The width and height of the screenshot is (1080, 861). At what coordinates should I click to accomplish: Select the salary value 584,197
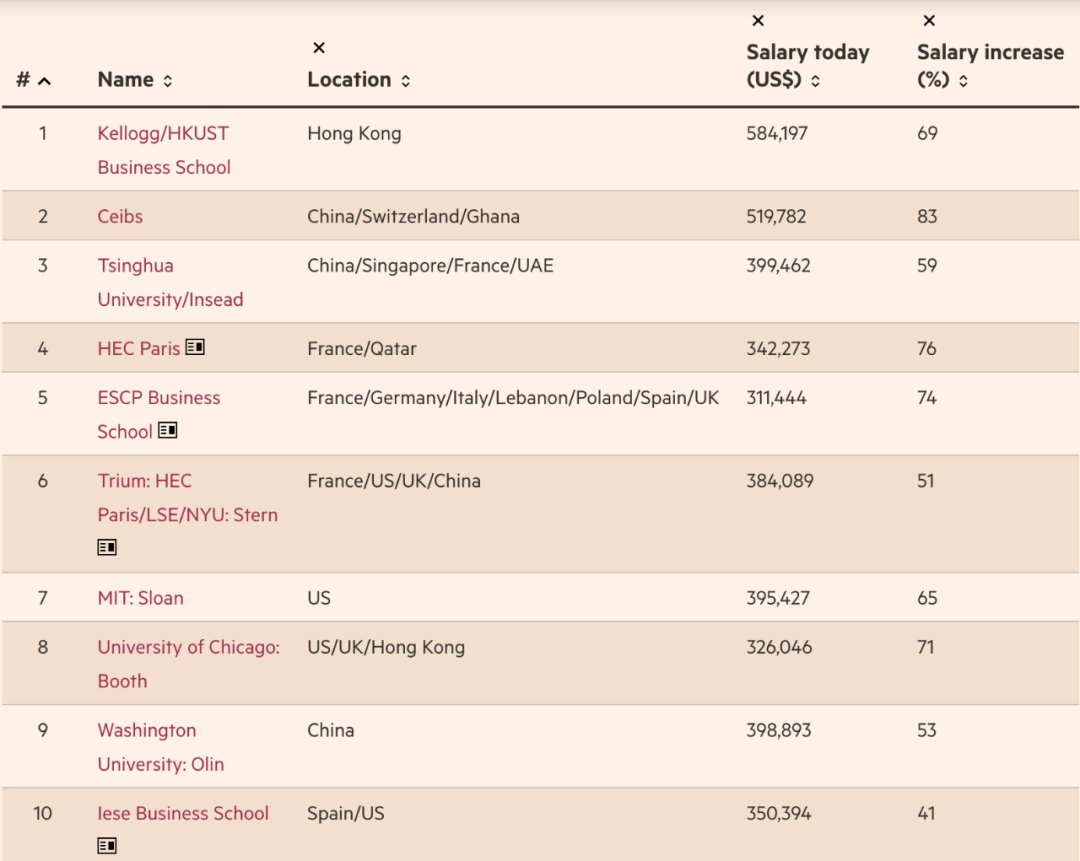(x=777, y=134)
